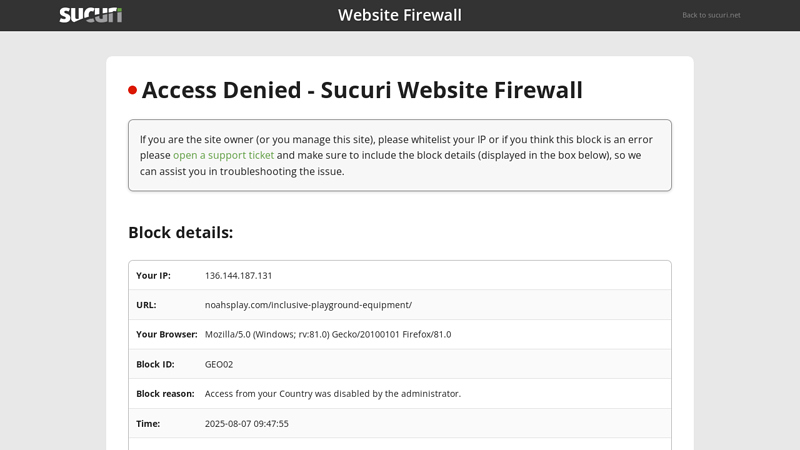
Task: Click the Access Denied main heading
Action: (x=362, y=90)
